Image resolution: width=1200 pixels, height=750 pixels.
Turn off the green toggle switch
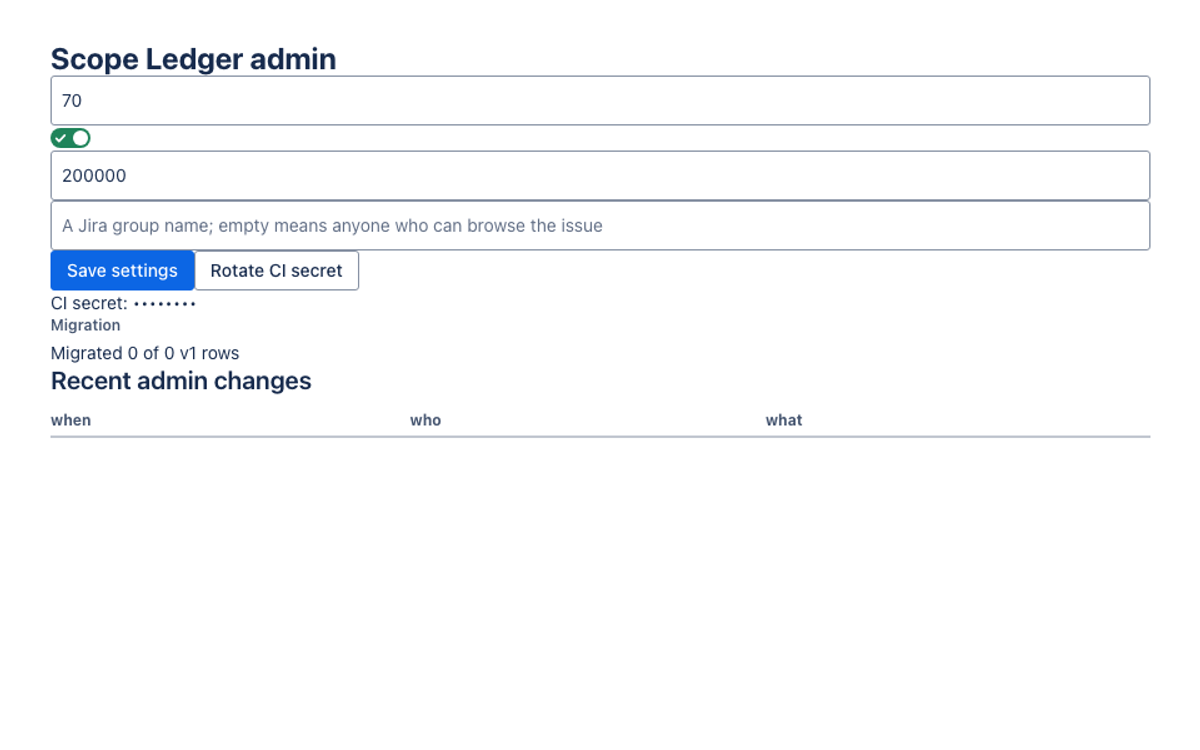click(x=71, y=138)
